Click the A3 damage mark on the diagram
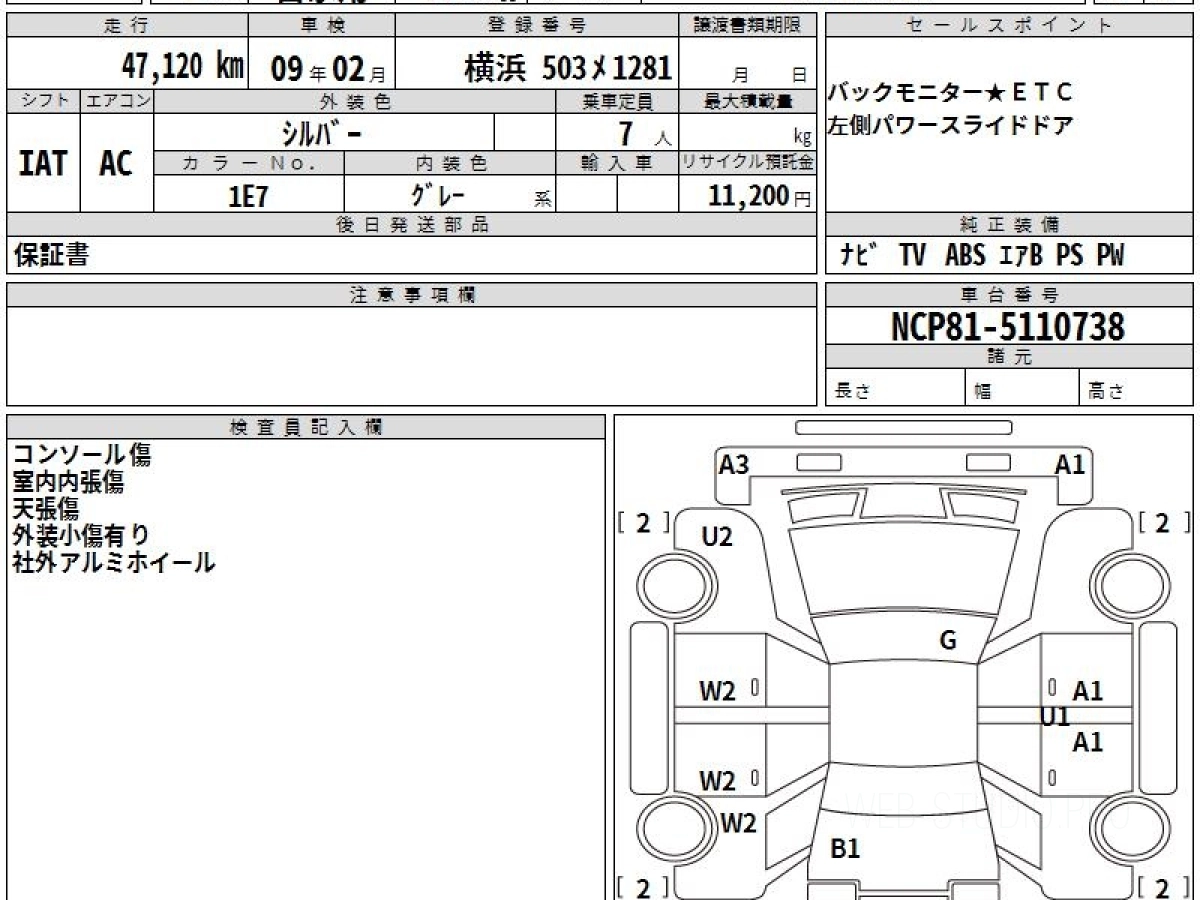Image resolution: width=1200 pixels, height=900 pixels. pos(734,464)
